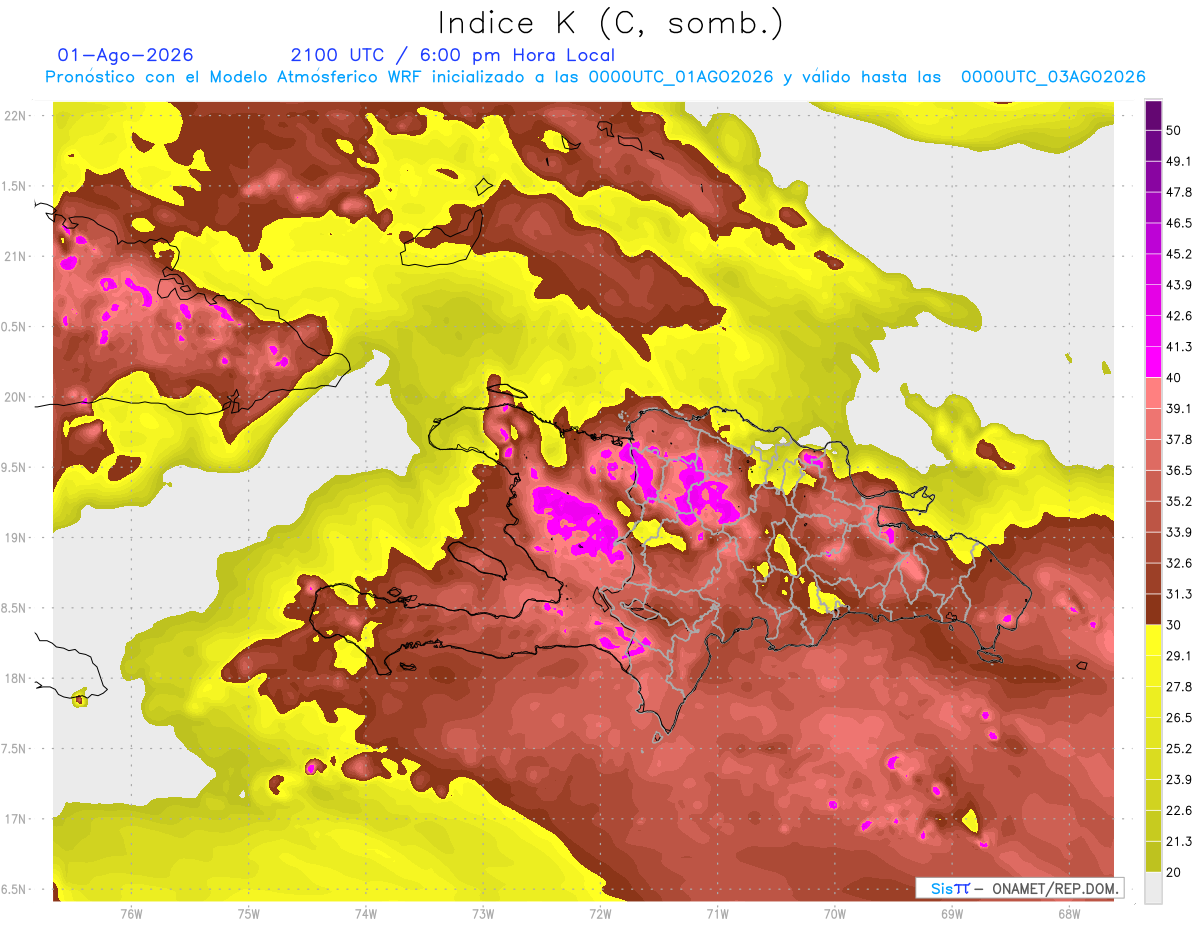The height and width of the screenshot is (927, 1200).
Task: Pick the dark brown colorbar segment between 30 and 31.3
Action: [x=1153, y=609]
